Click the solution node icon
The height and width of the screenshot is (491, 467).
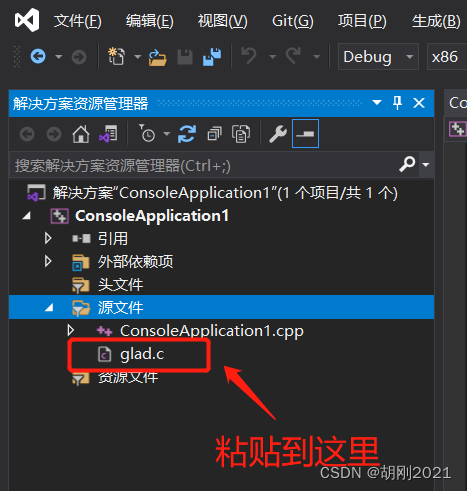point(36,192)
